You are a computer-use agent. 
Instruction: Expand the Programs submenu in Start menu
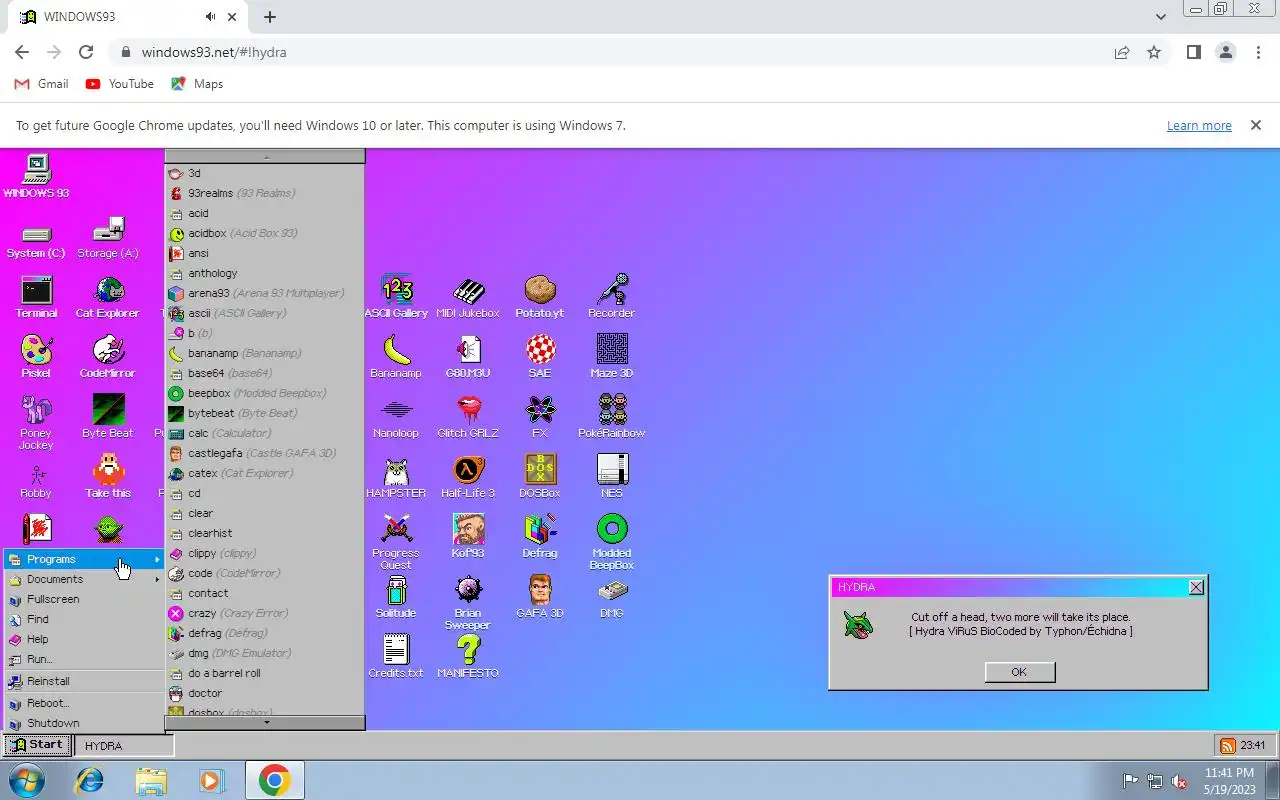pos(84,559)
